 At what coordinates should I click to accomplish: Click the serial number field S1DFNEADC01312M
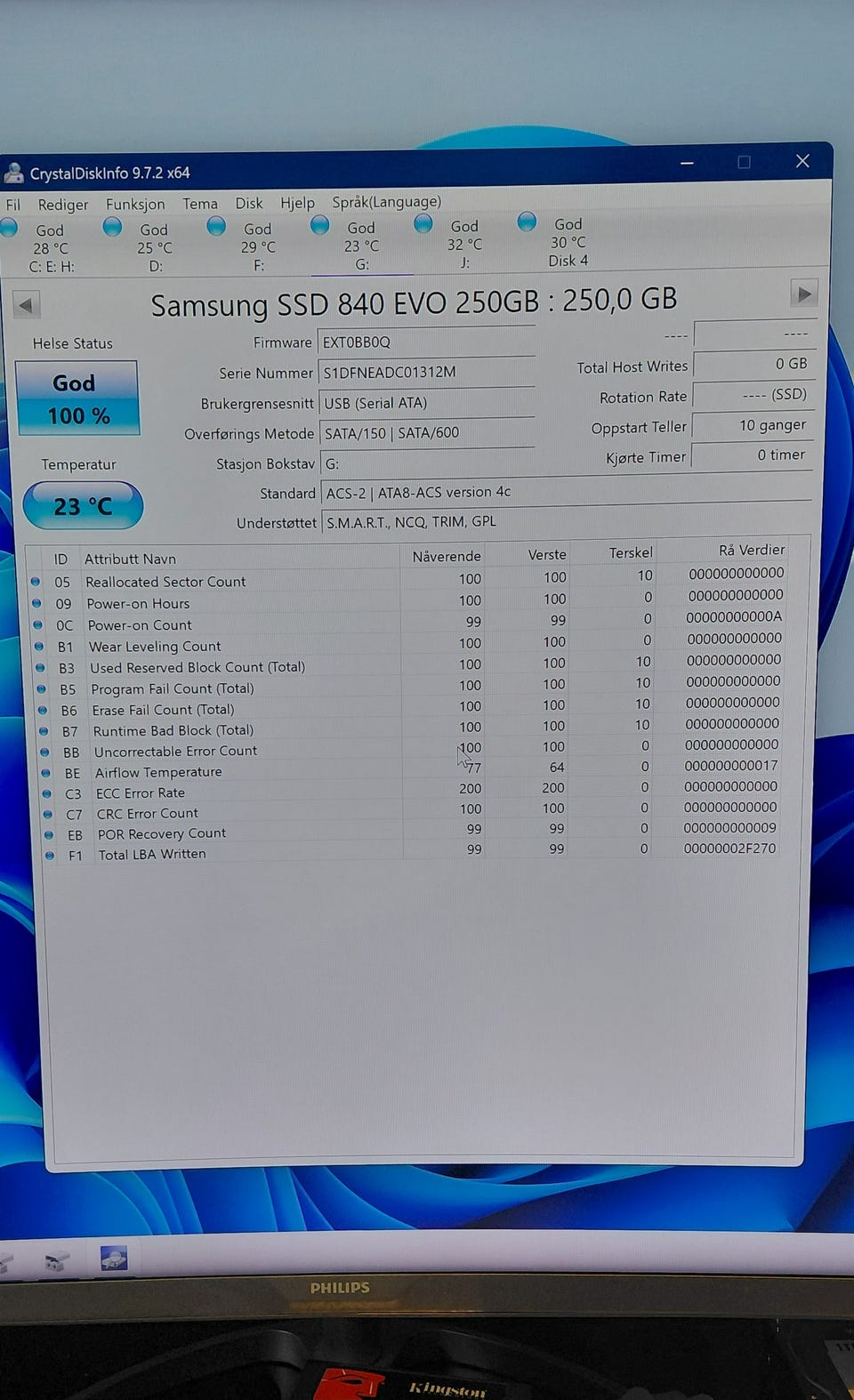point(426,372)
